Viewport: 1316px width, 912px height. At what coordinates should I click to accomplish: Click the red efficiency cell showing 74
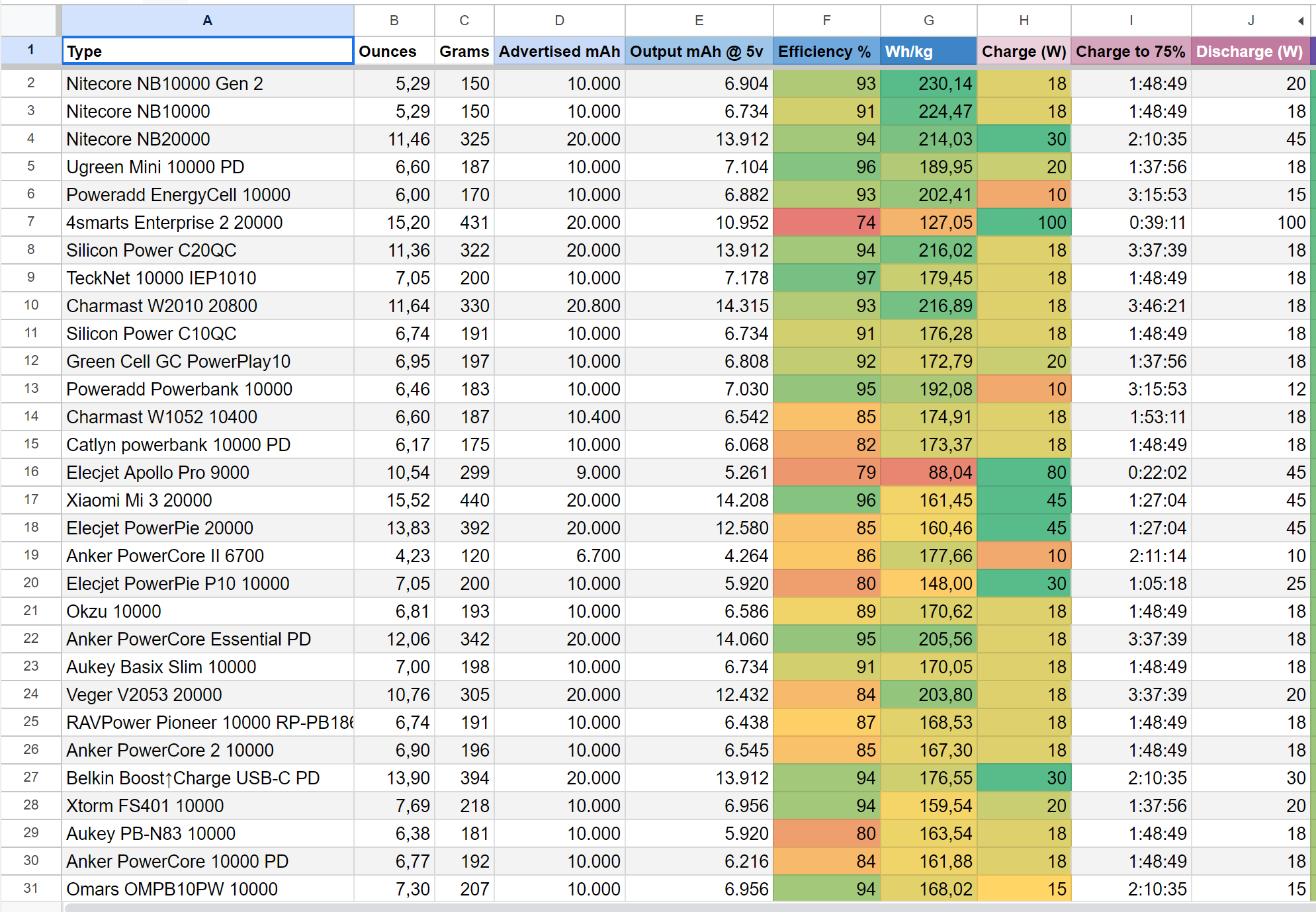pos(826,222)
